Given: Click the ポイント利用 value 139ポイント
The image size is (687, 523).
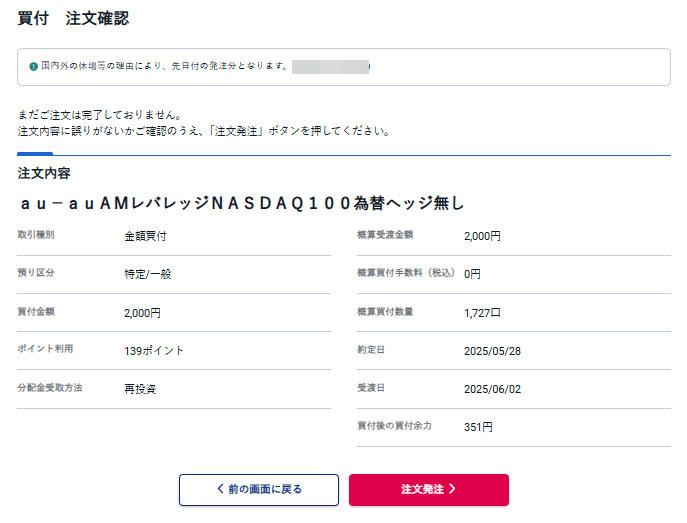Looking at the screenshot, I should 154,351.
